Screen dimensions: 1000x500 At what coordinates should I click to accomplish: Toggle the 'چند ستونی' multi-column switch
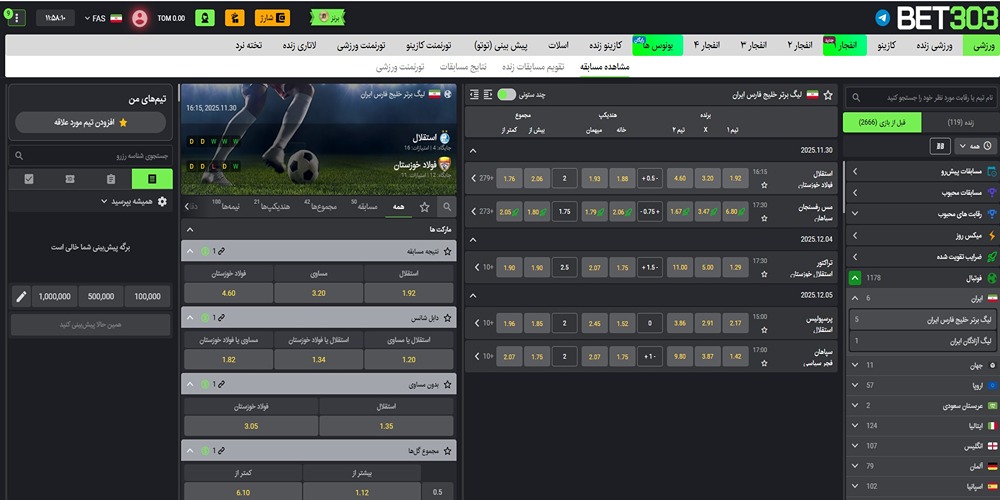[x=507, y=94]
